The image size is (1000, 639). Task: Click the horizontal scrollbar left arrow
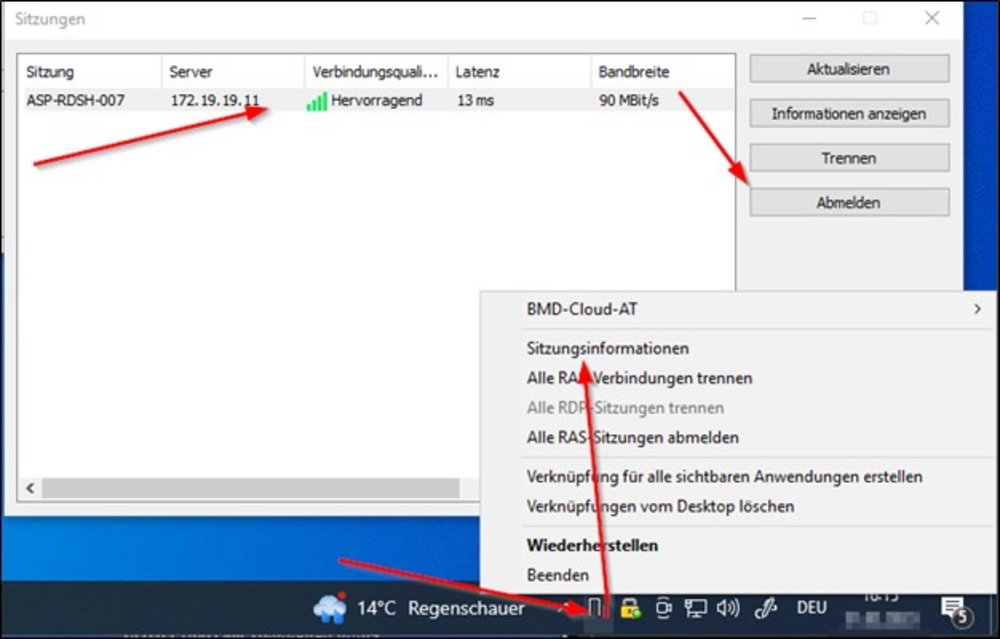pos(31,488)
